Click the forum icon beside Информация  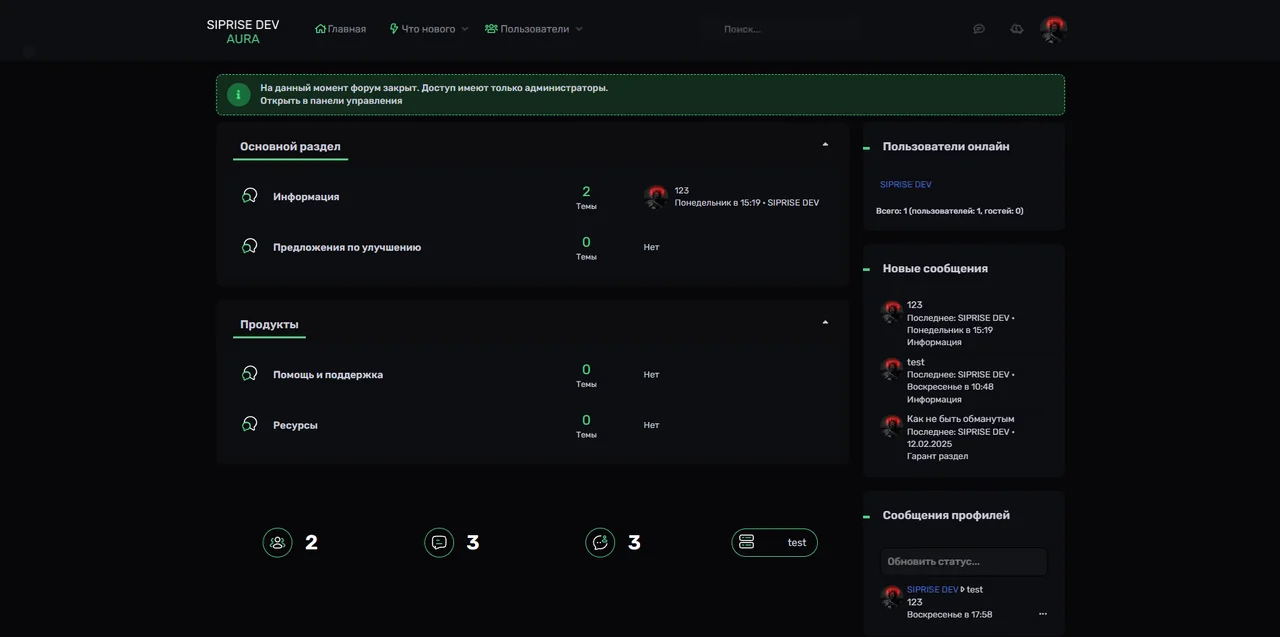coord(250,196)
